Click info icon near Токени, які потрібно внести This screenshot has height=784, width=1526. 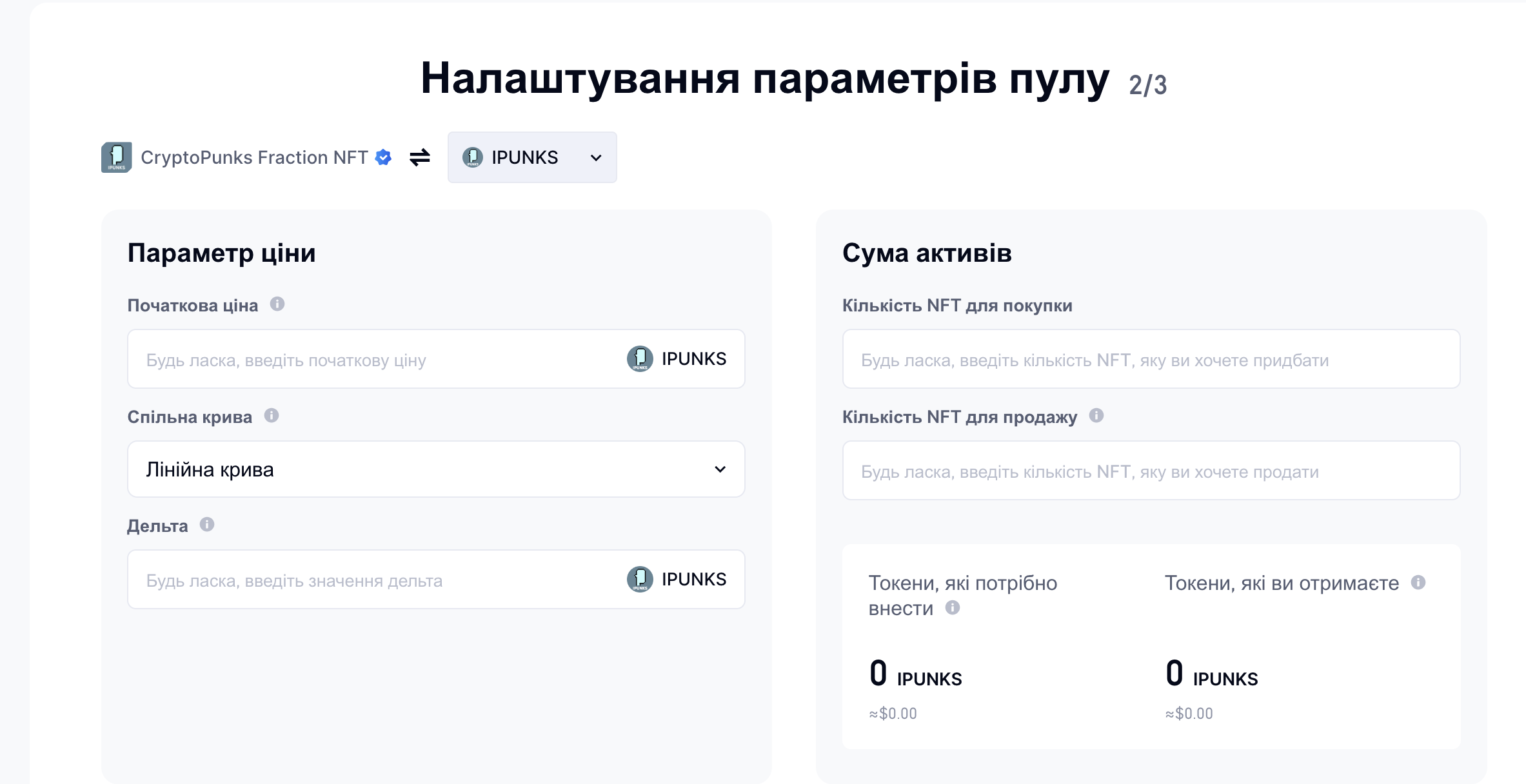coord(953,608)
